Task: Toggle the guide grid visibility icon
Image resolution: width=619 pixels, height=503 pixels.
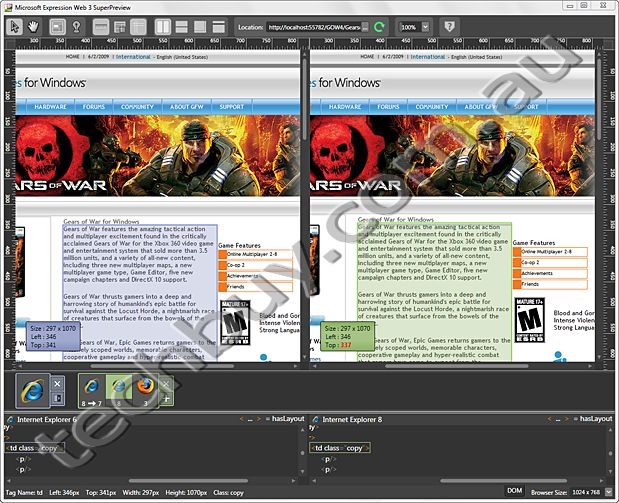Action: [120, 27]
